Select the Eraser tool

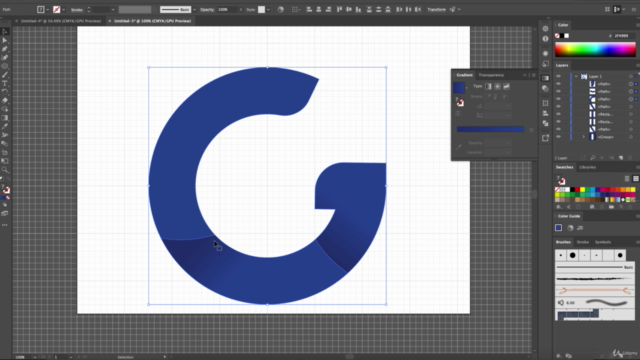click(5, 100)
